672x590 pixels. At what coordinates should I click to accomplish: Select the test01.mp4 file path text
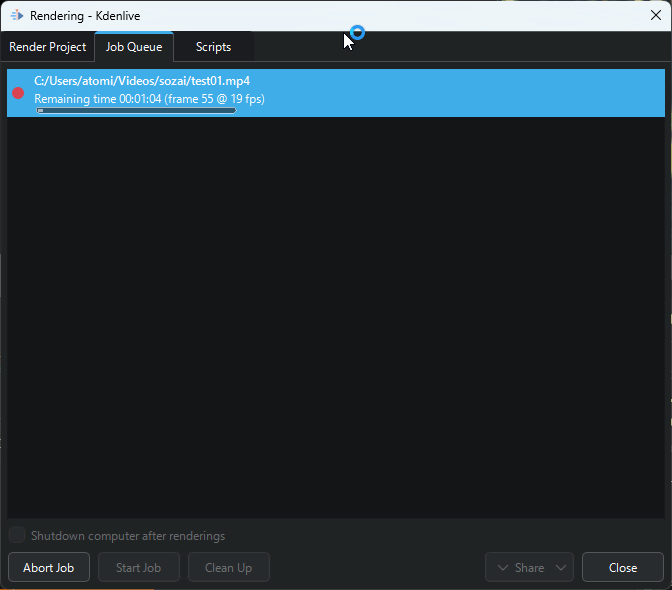142,80
